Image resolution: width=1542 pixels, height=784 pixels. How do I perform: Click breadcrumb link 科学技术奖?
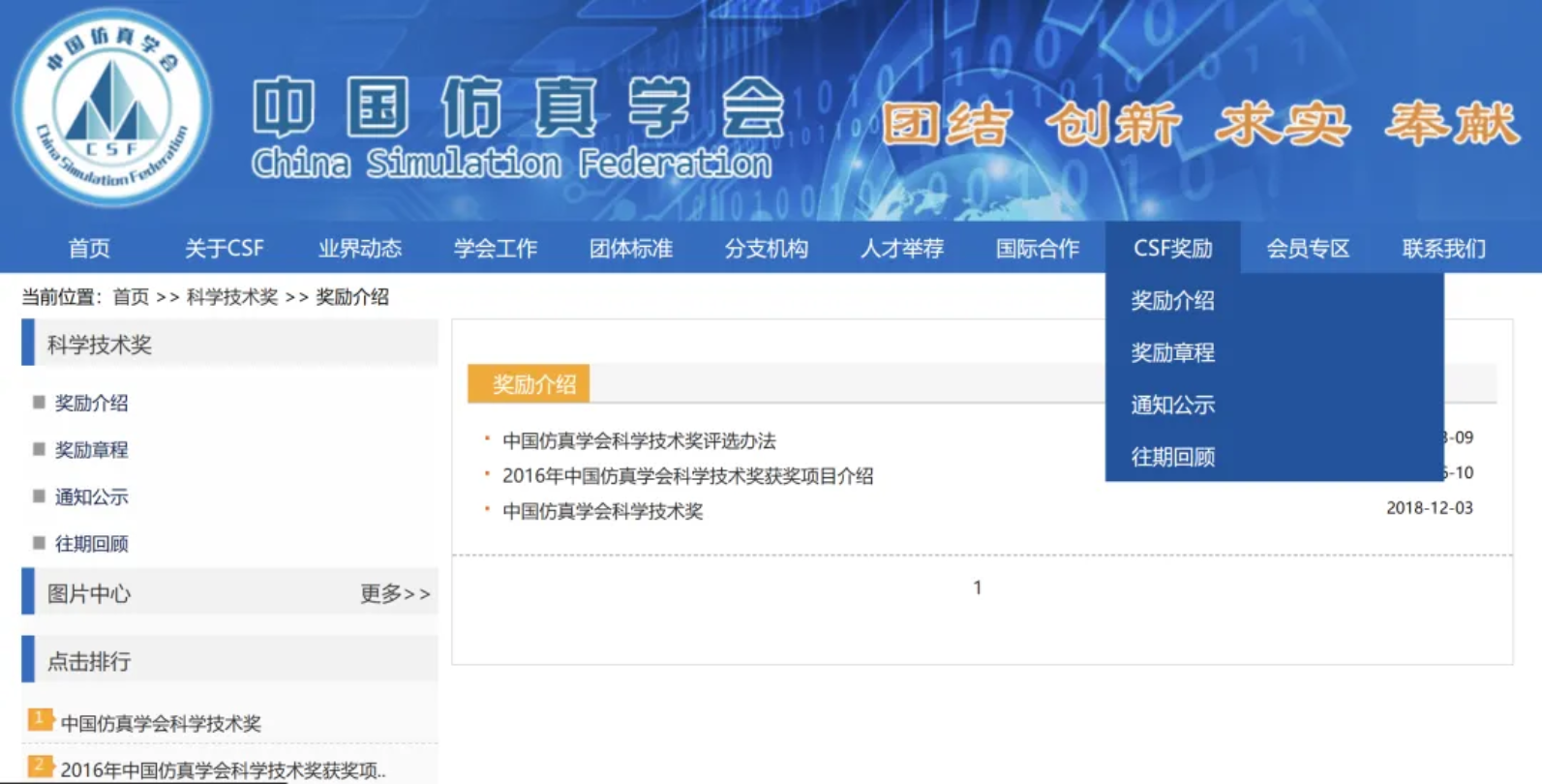click(x=232, y=297)
